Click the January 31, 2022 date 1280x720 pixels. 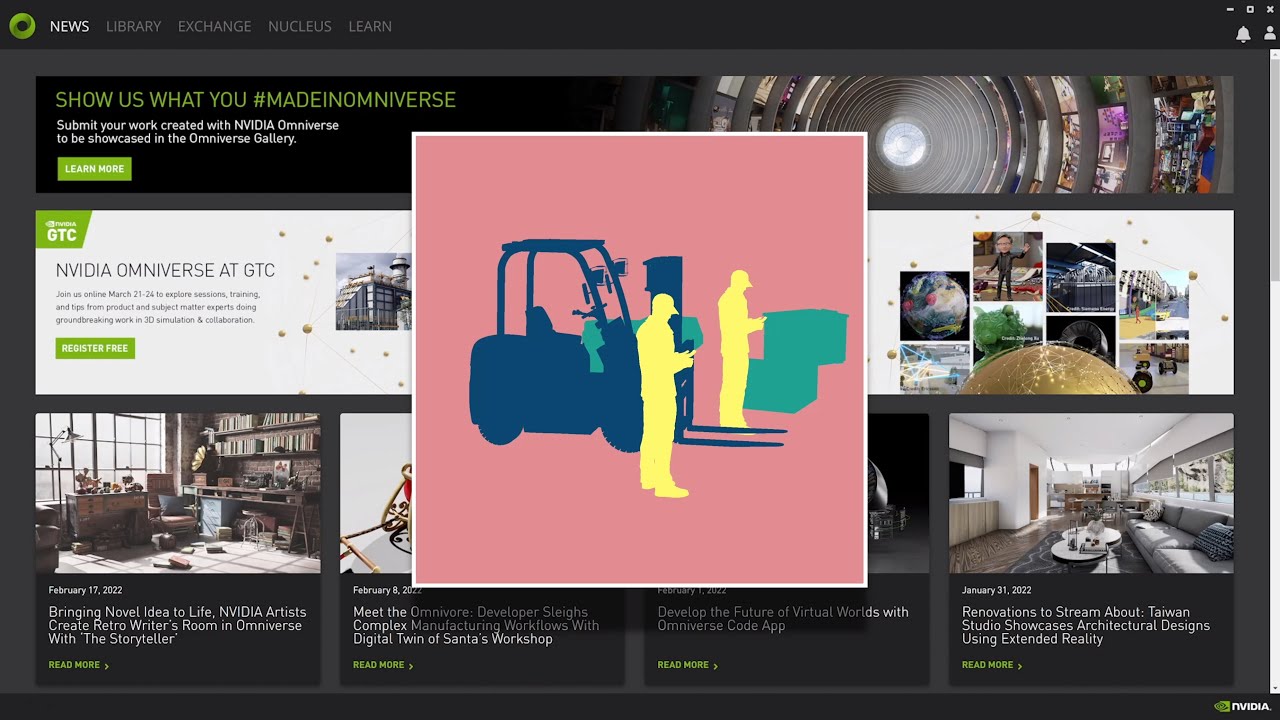point(996,590)
